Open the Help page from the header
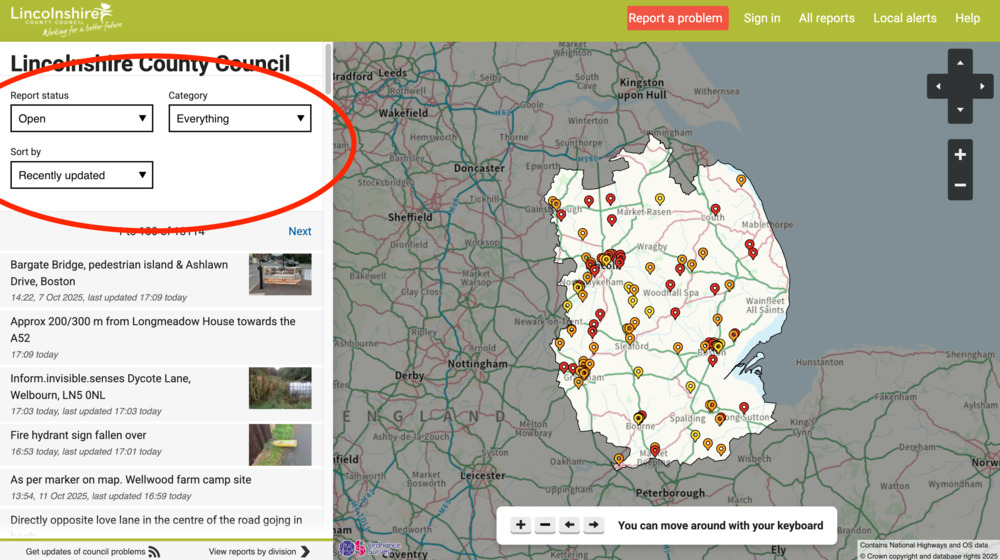This screenshot has width=1000, height=560. [967, 18]
